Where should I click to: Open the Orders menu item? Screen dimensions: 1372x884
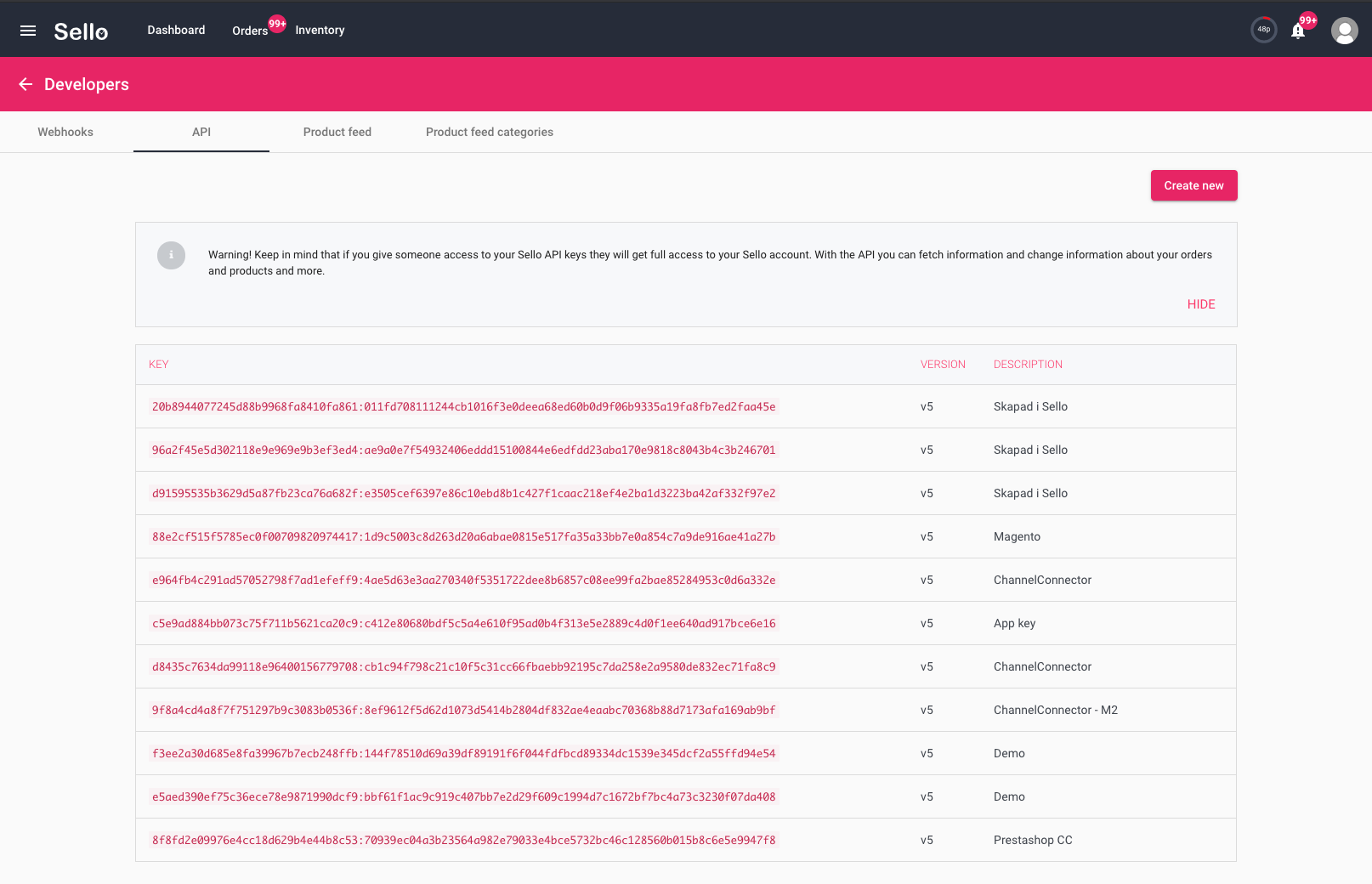250,31
